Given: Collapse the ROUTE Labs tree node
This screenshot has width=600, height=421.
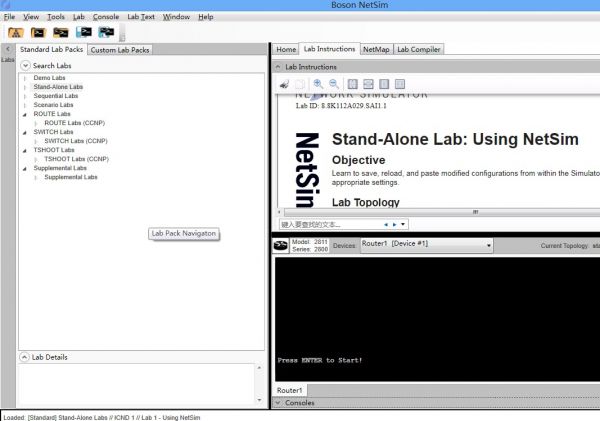Looking at the screenshot, I should pos(24,114).
